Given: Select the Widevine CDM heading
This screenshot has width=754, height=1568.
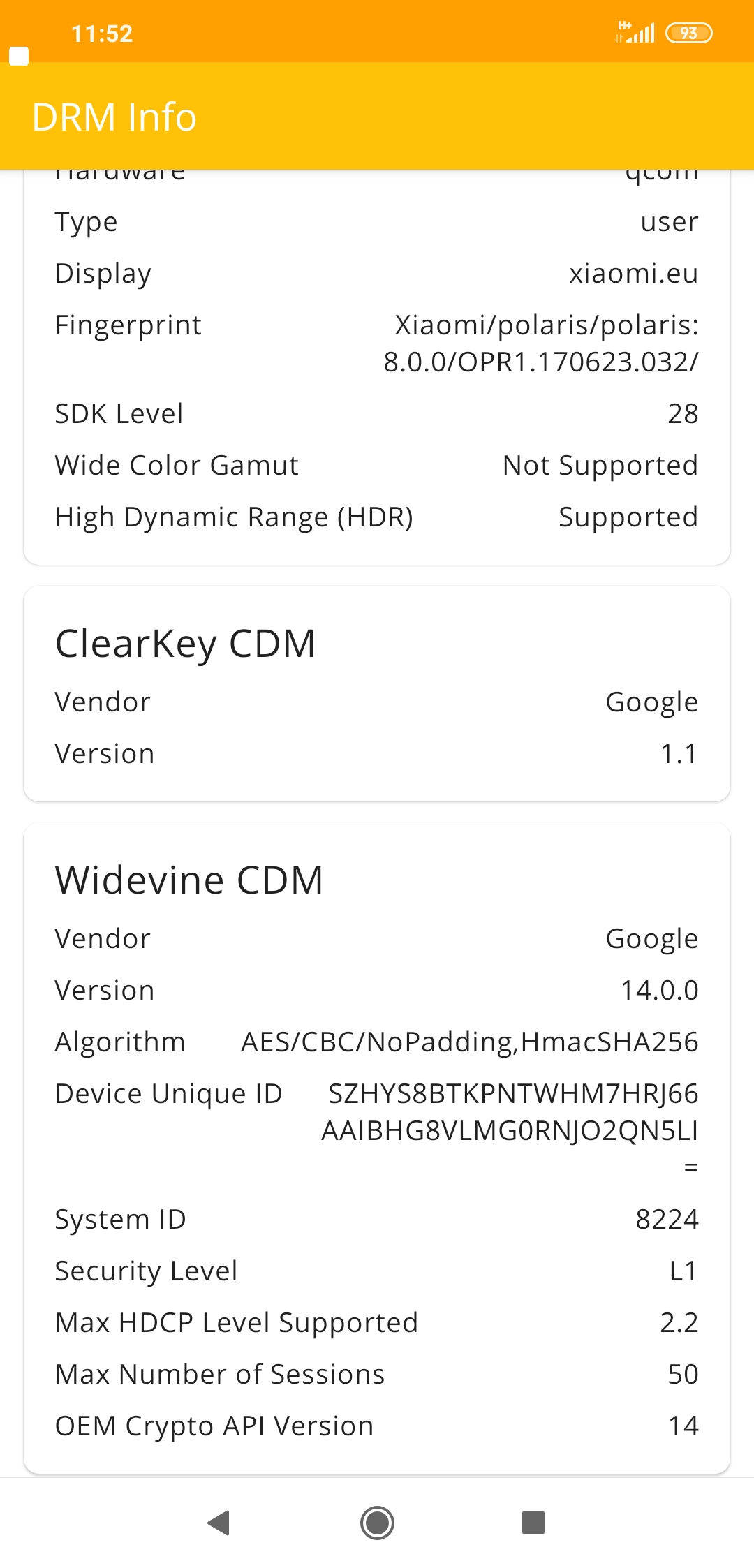Looking at the screenshot, I should [189, 880].
